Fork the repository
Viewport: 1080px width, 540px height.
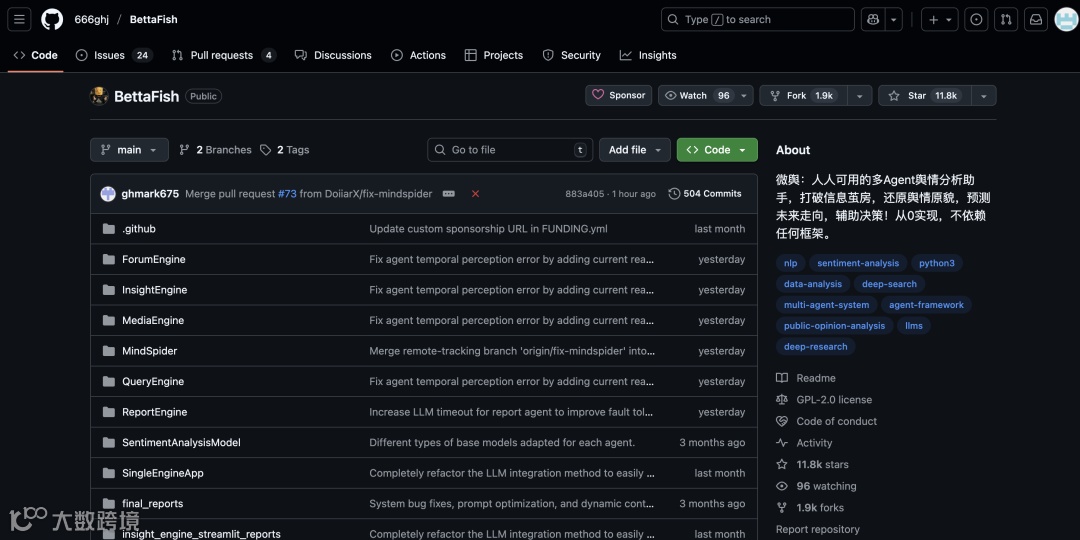click(x=803, y=96)
